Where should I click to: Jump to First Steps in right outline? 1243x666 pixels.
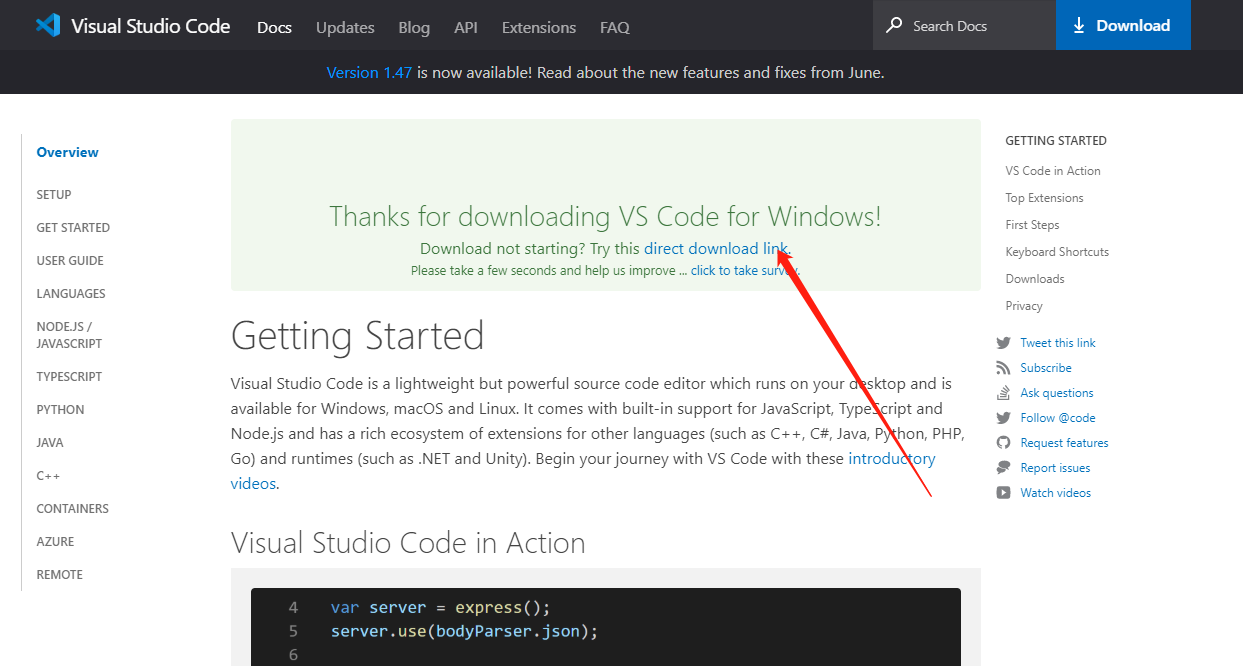(x=1032, y=225)
